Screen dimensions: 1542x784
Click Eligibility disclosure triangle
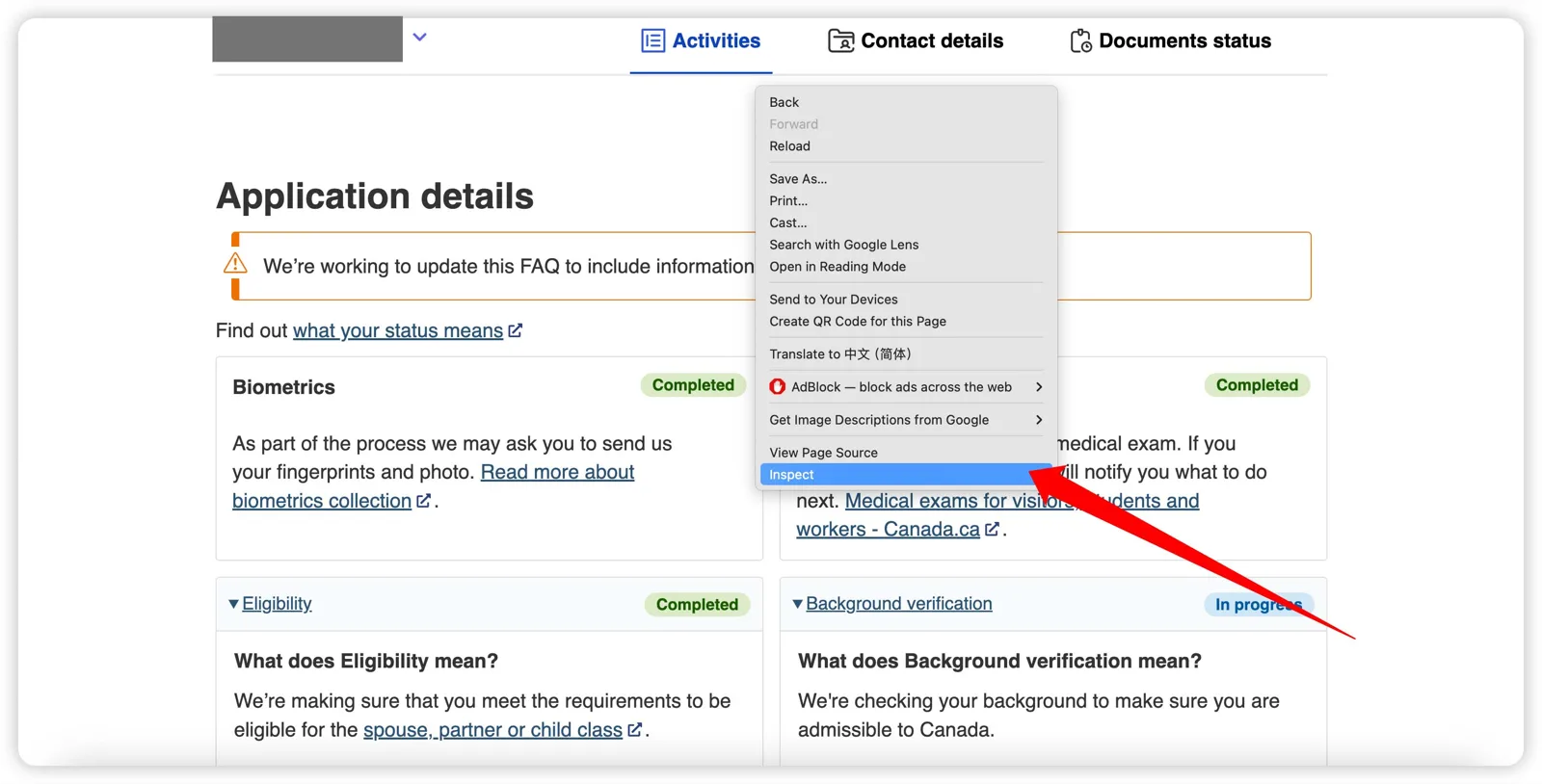click(233, 604)
